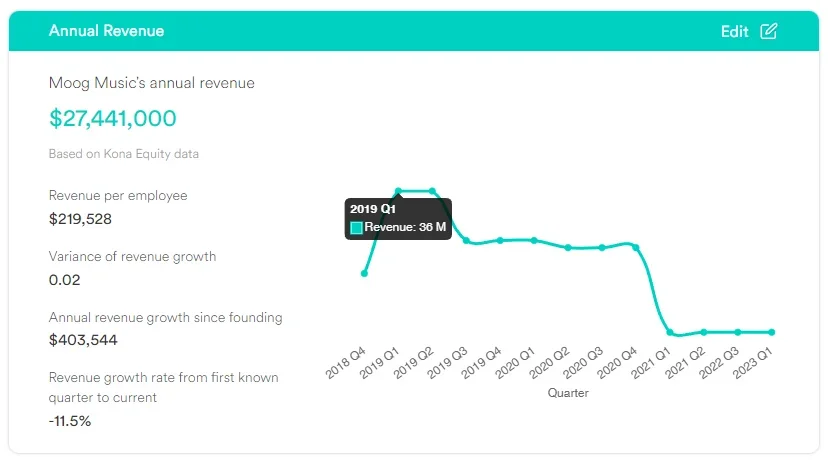Click the Annual Revenue header title

[x=106, y=31]
